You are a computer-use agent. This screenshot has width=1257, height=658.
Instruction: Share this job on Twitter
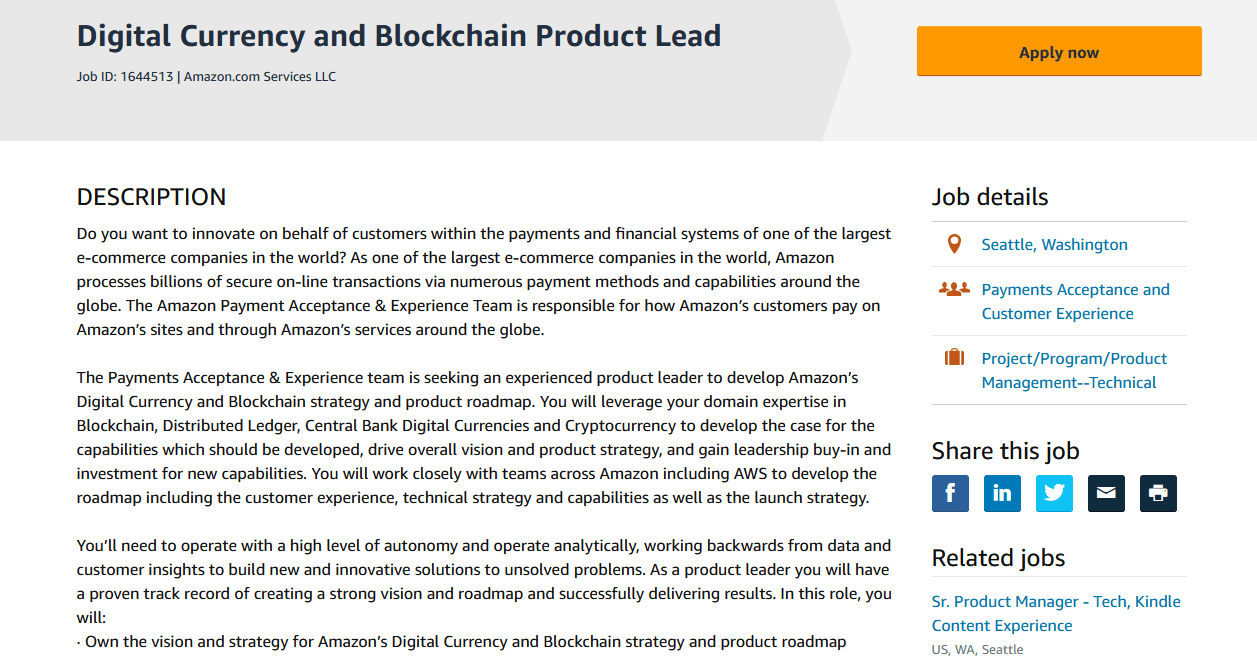[x=1054, y=493]
